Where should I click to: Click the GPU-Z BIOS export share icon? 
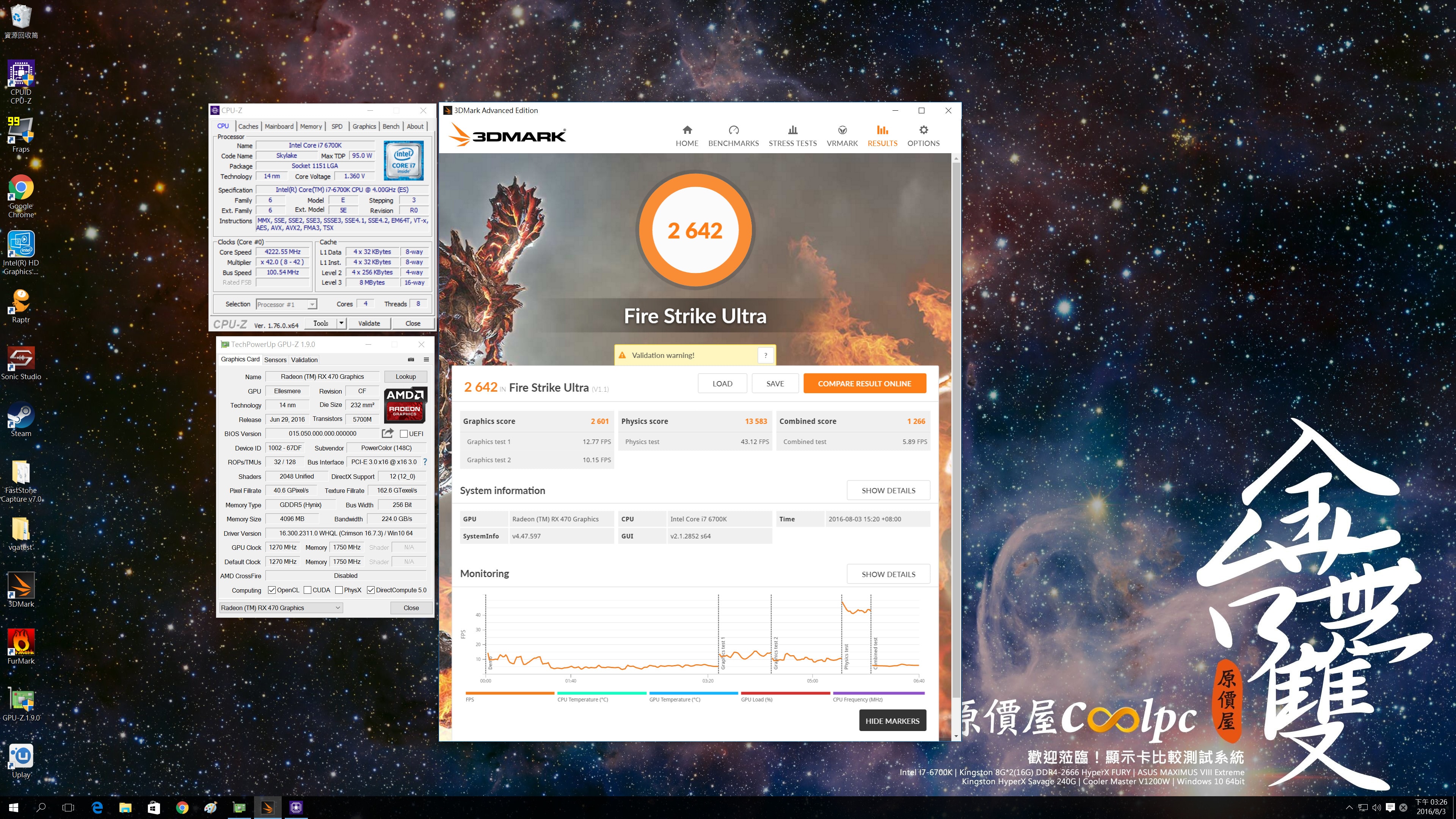(x=387, y=433)
